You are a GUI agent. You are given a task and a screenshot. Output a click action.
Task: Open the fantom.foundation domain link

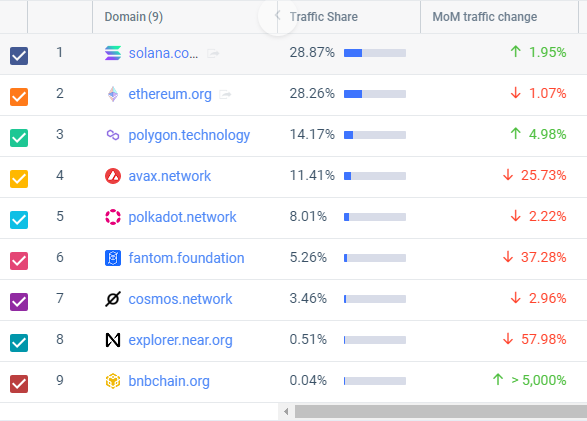pos(186,258)
